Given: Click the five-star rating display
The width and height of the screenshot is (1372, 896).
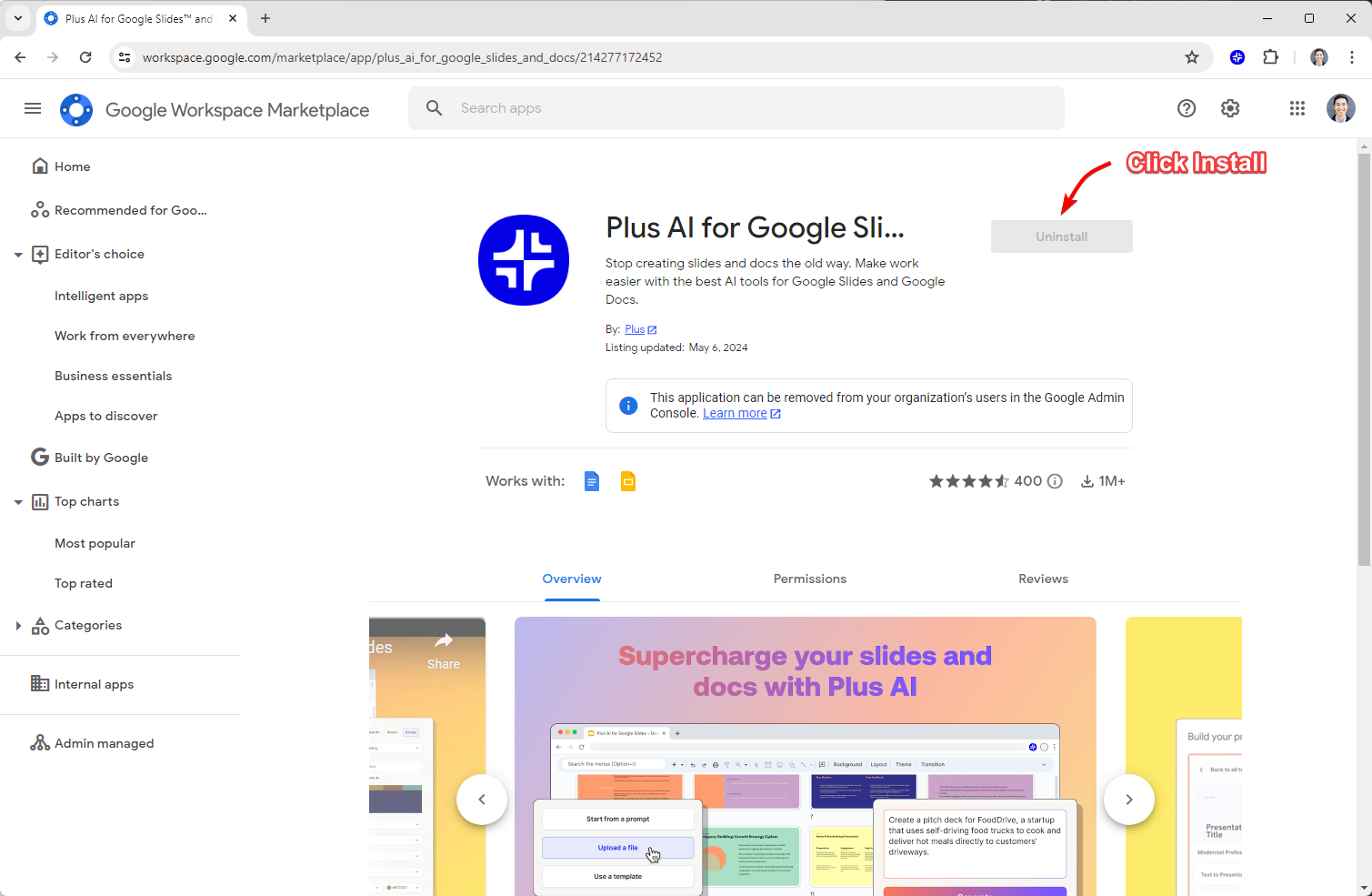Looking at the screenshot, I should click(x=969, y=481).
